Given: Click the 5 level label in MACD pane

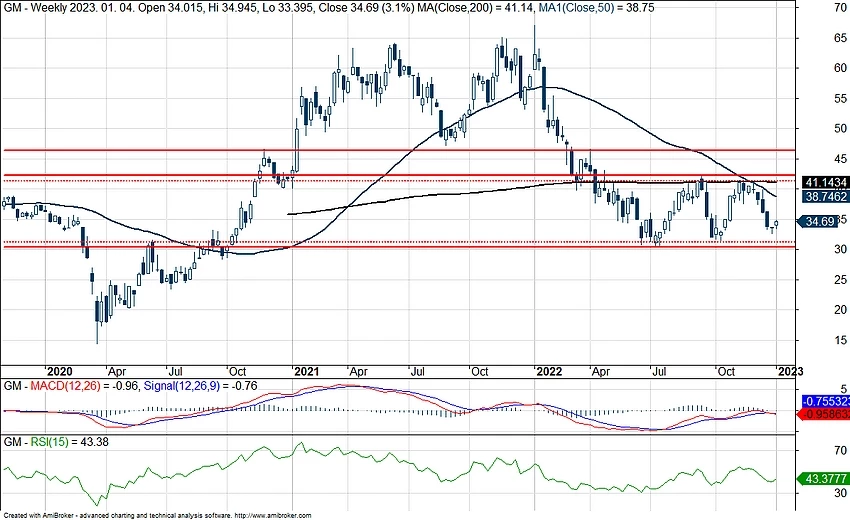Looking at the screenshot, I should 843,389.
